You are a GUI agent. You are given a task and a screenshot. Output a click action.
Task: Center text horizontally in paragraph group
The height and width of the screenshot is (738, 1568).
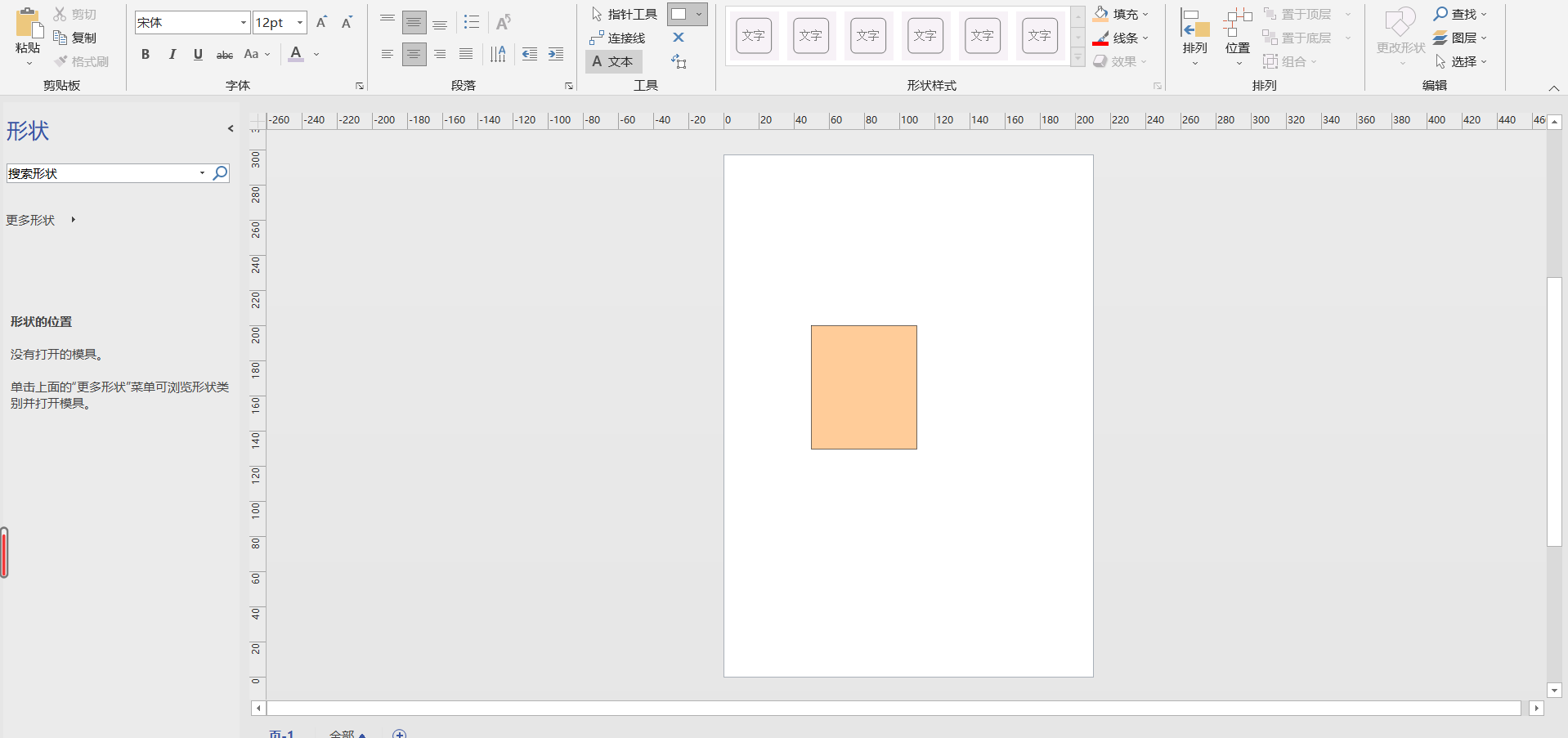(x=414, y=54)
